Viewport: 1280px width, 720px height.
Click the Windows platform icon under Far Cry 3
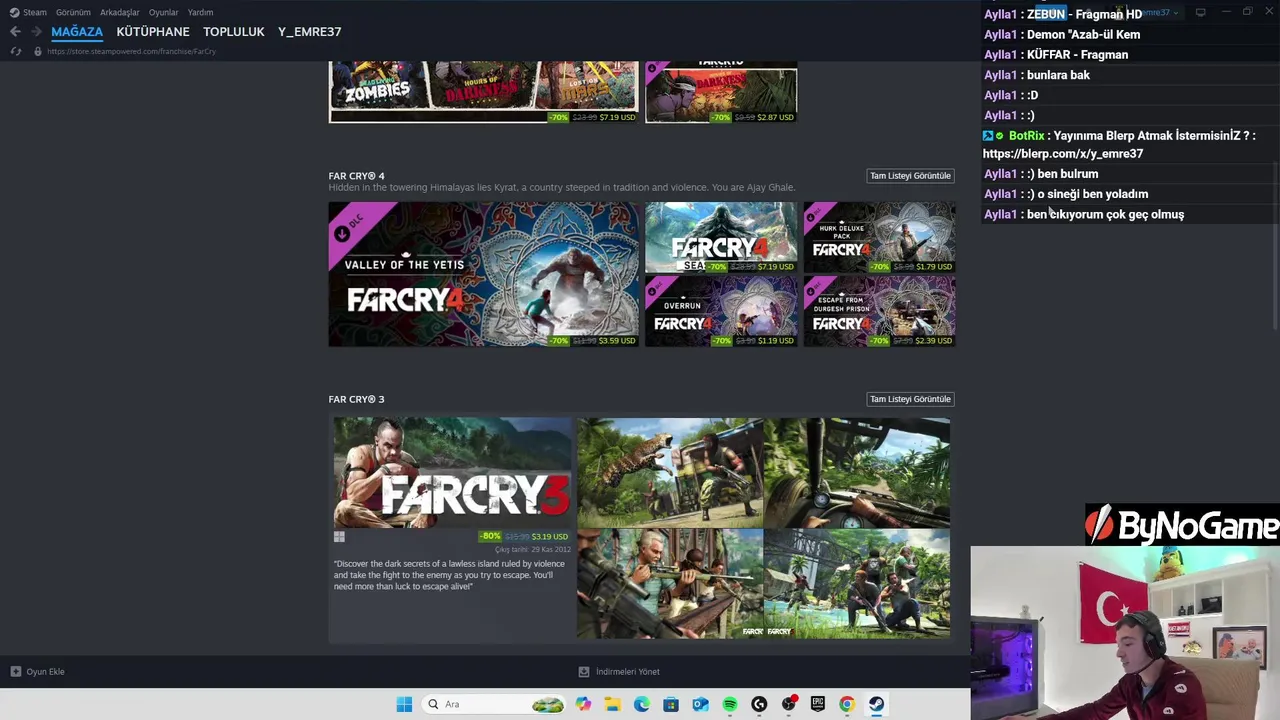339,537
